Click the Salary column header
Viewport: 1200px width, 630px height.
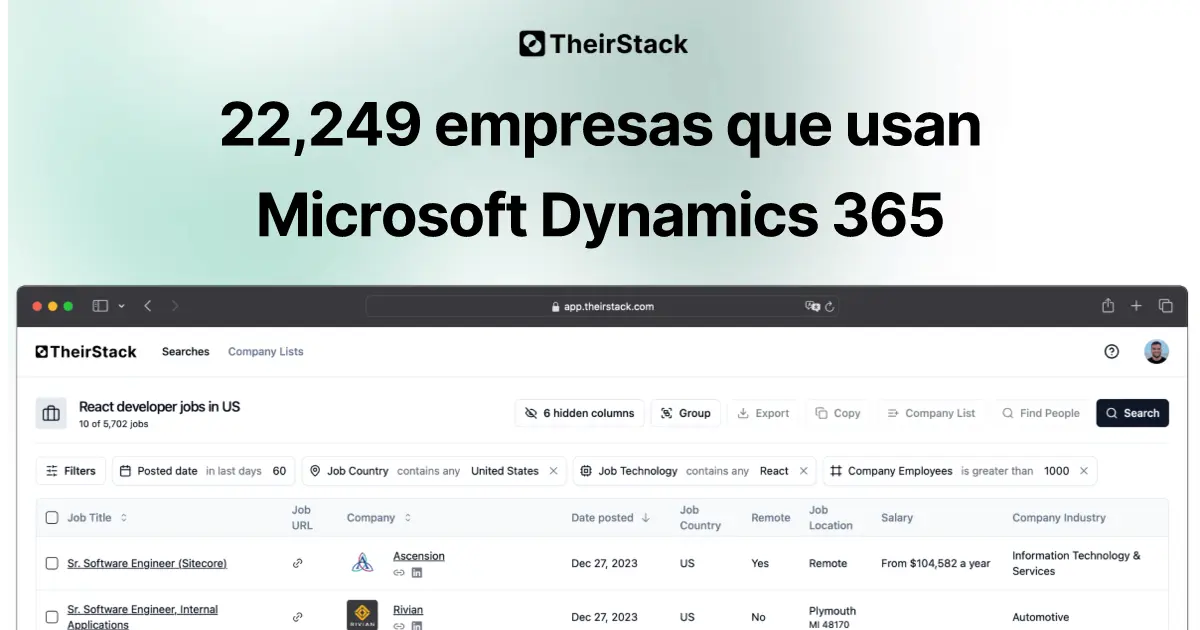coord(897,518)
